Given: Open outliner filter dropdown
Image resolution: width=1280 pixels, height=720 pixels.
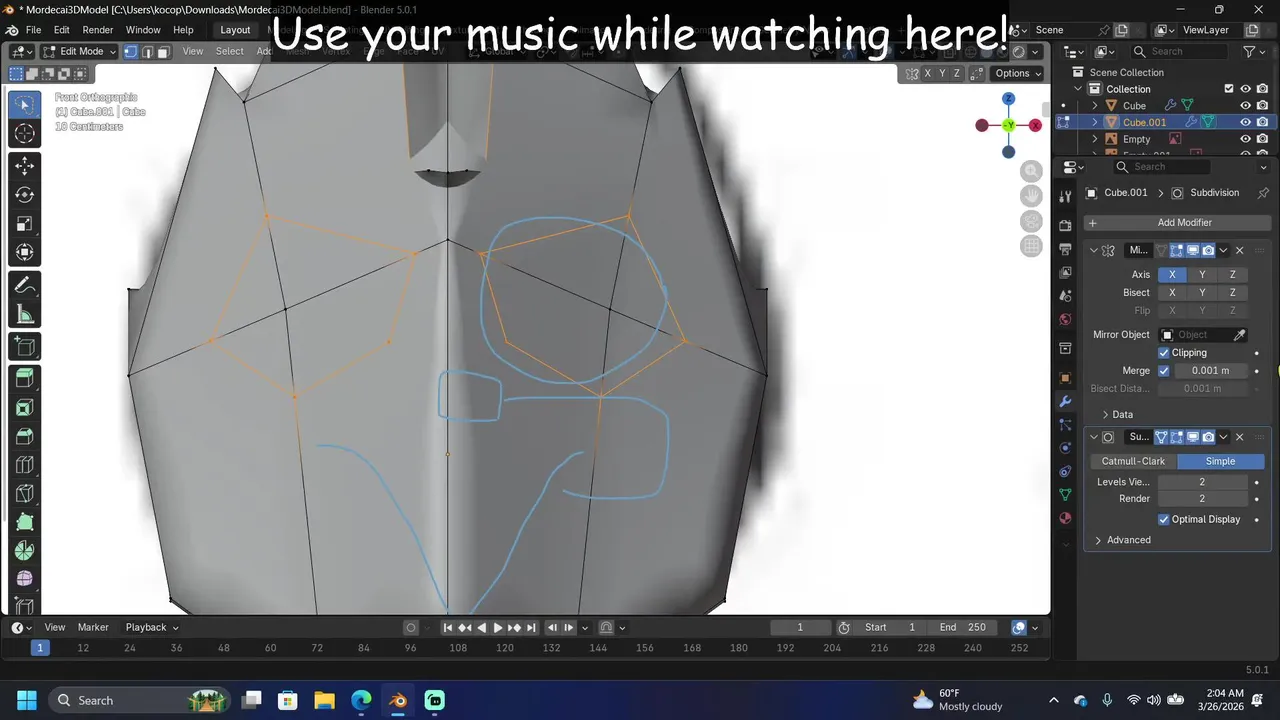Looking at the screenshot, I should point(1254,51).
